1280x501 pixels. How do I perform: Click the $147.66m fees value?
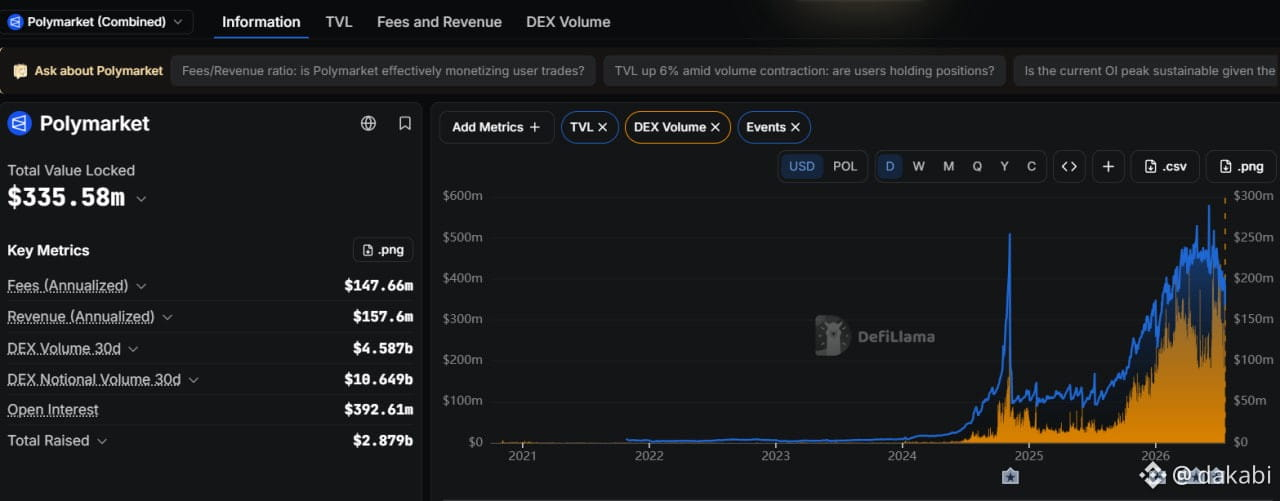point(378,286)
